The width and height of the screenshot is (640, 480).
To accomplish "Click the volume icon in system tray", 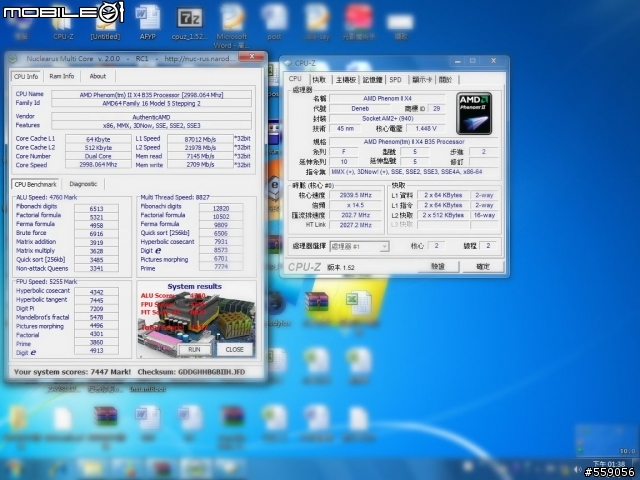I will click(x=577, y=469).
